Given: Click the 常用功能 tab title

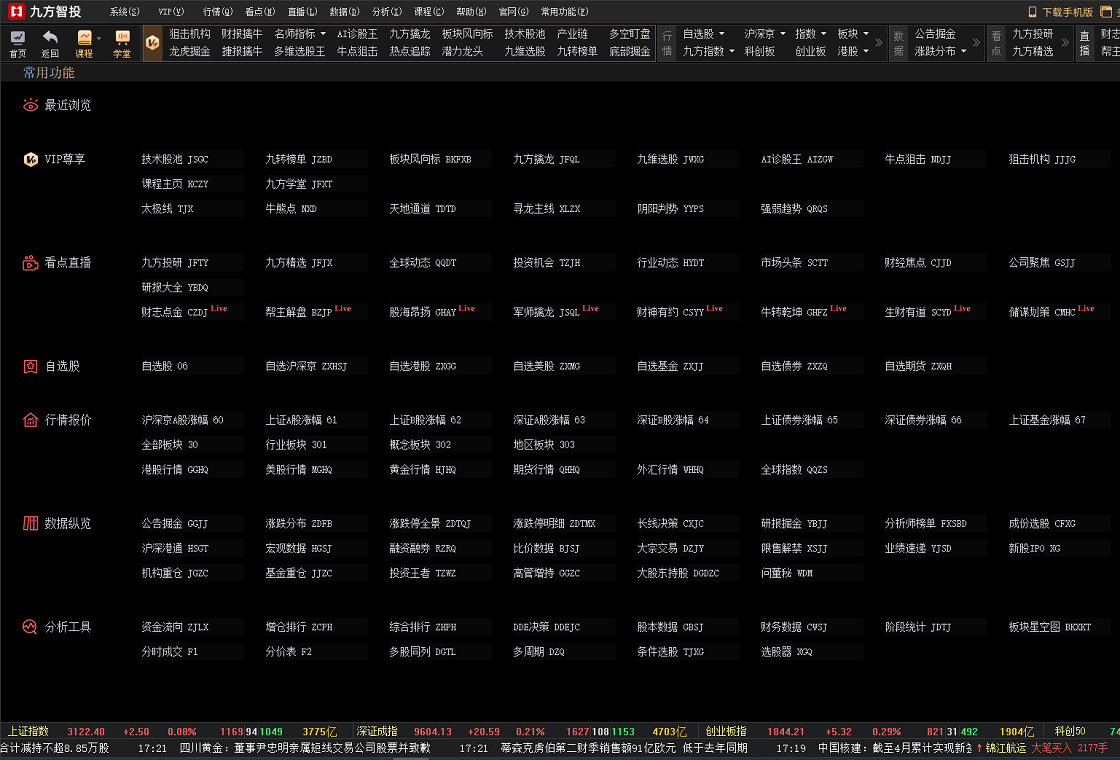Looking at the screenshot, I should [49, 73].
